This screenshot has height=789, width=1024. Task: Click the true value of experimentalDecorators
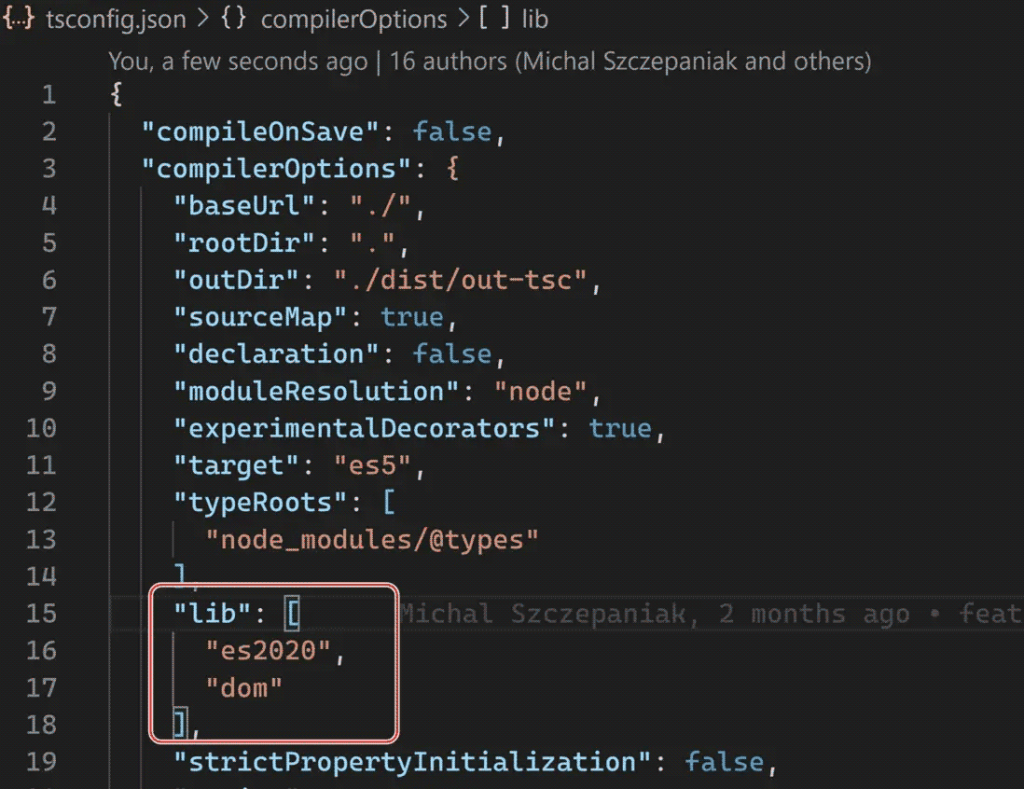coord(620,428)
